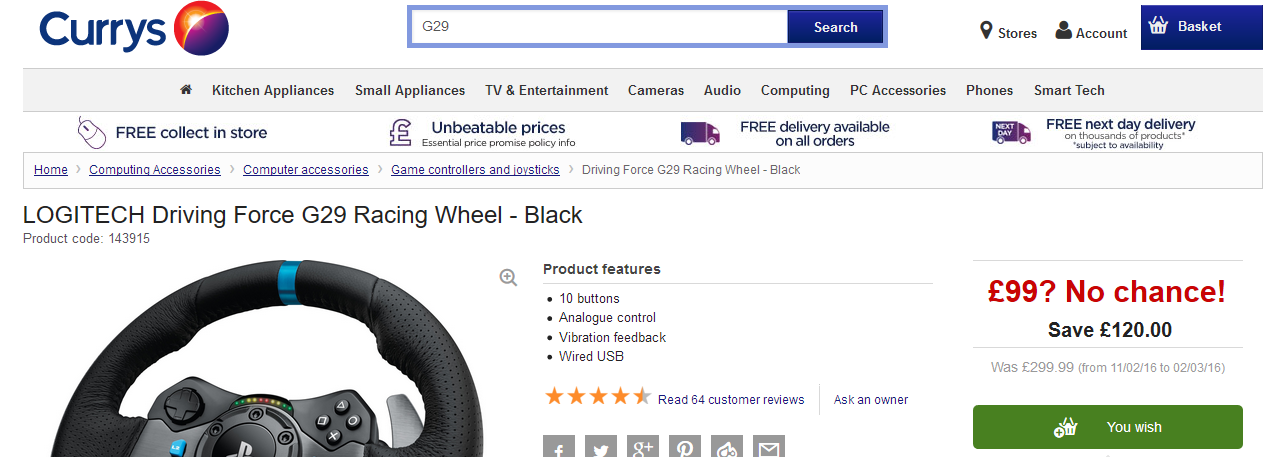Zoom product image with magnifier icon

tap(508, 278)
